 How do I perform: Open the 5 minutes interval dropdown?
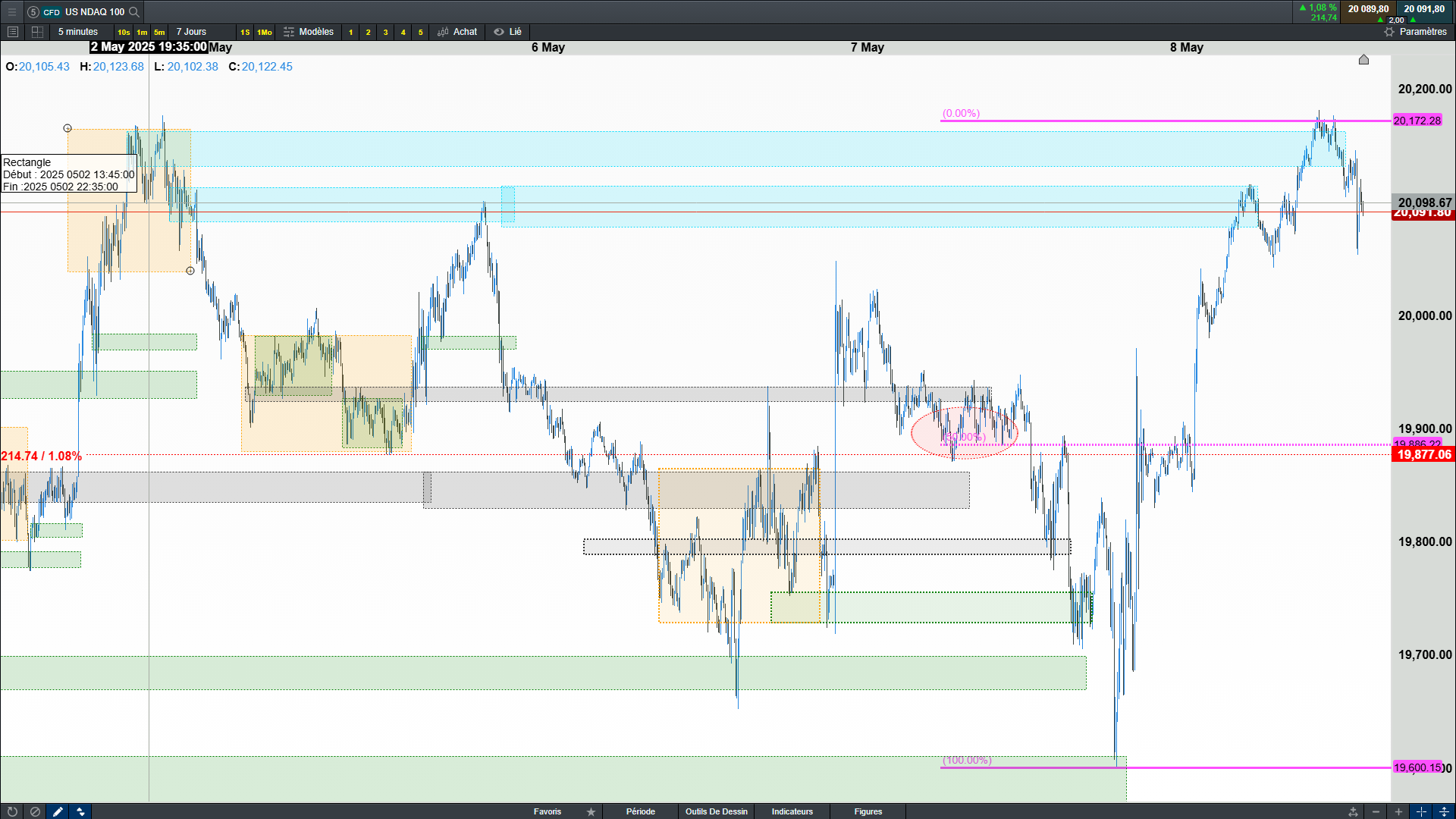(78, 32)
